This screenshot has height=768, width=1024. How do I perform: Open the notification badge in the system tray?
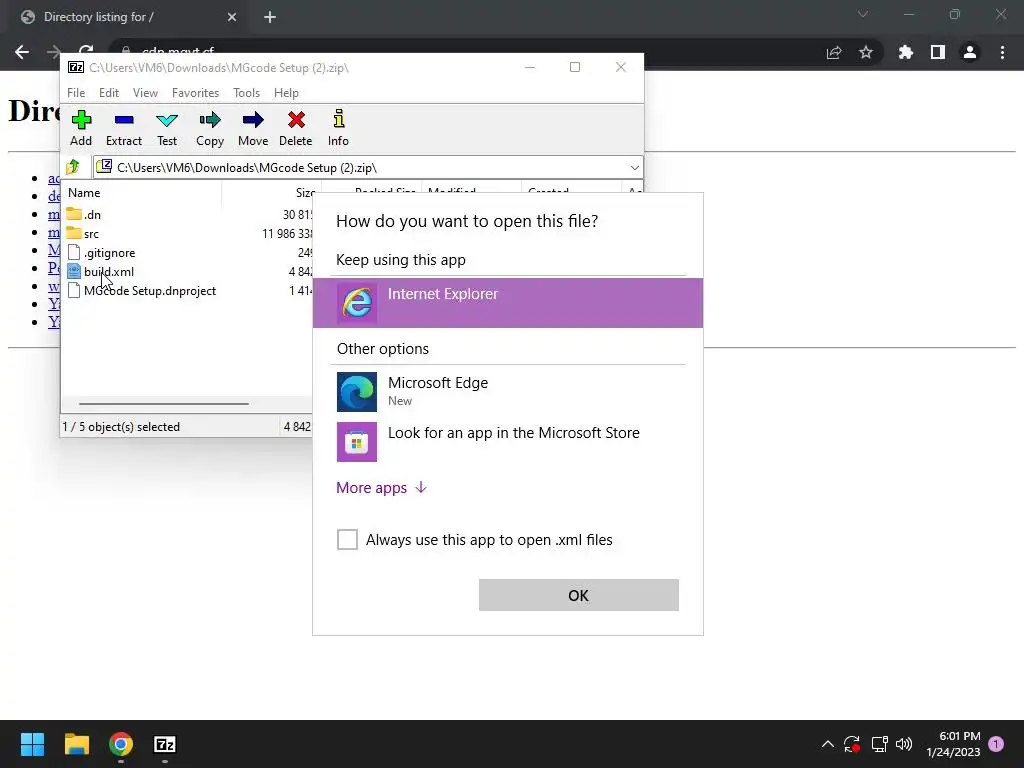pyautogui.click(x=996, y=744)
